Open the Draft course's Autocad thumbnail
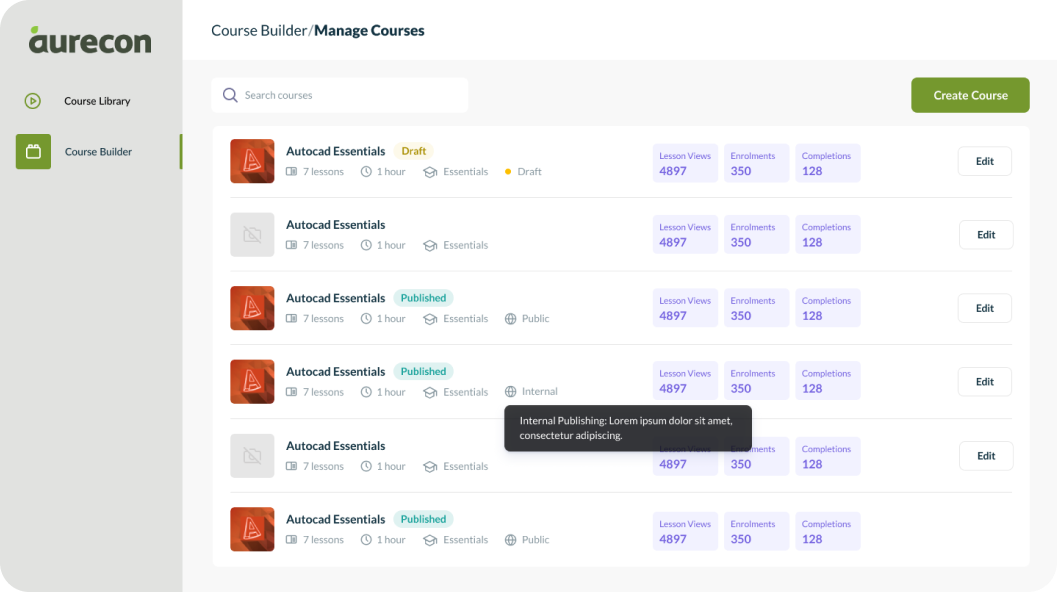Image resolution: width=1057 pixels, height=592 pixels. pyautogui.click(x=252, y=161)
